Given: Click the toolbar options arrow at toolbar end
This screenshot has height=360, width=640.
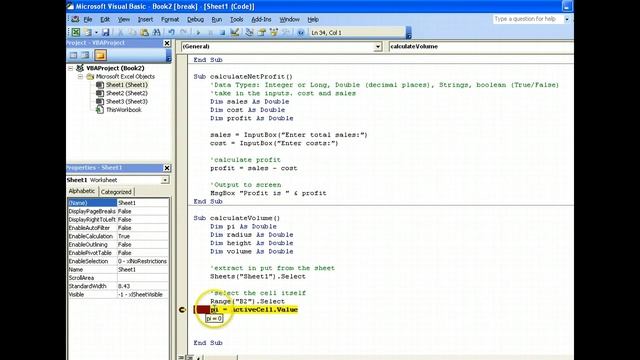Looking at the screenshot, I should pos(408,33).
